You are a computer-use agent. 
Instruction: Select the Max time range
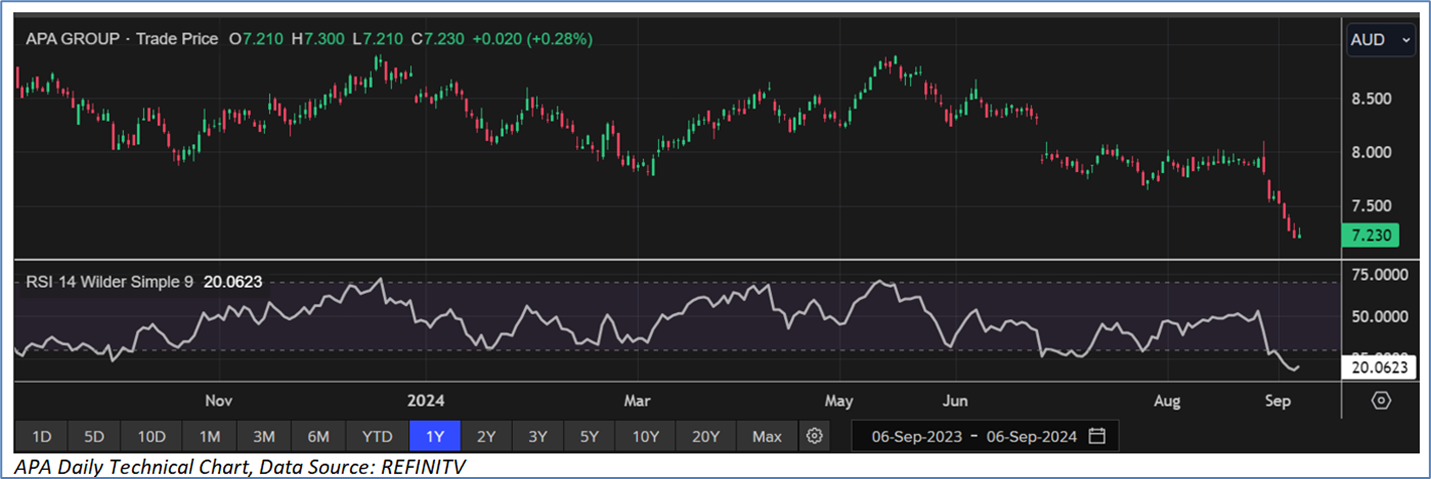tap(767, 436)
